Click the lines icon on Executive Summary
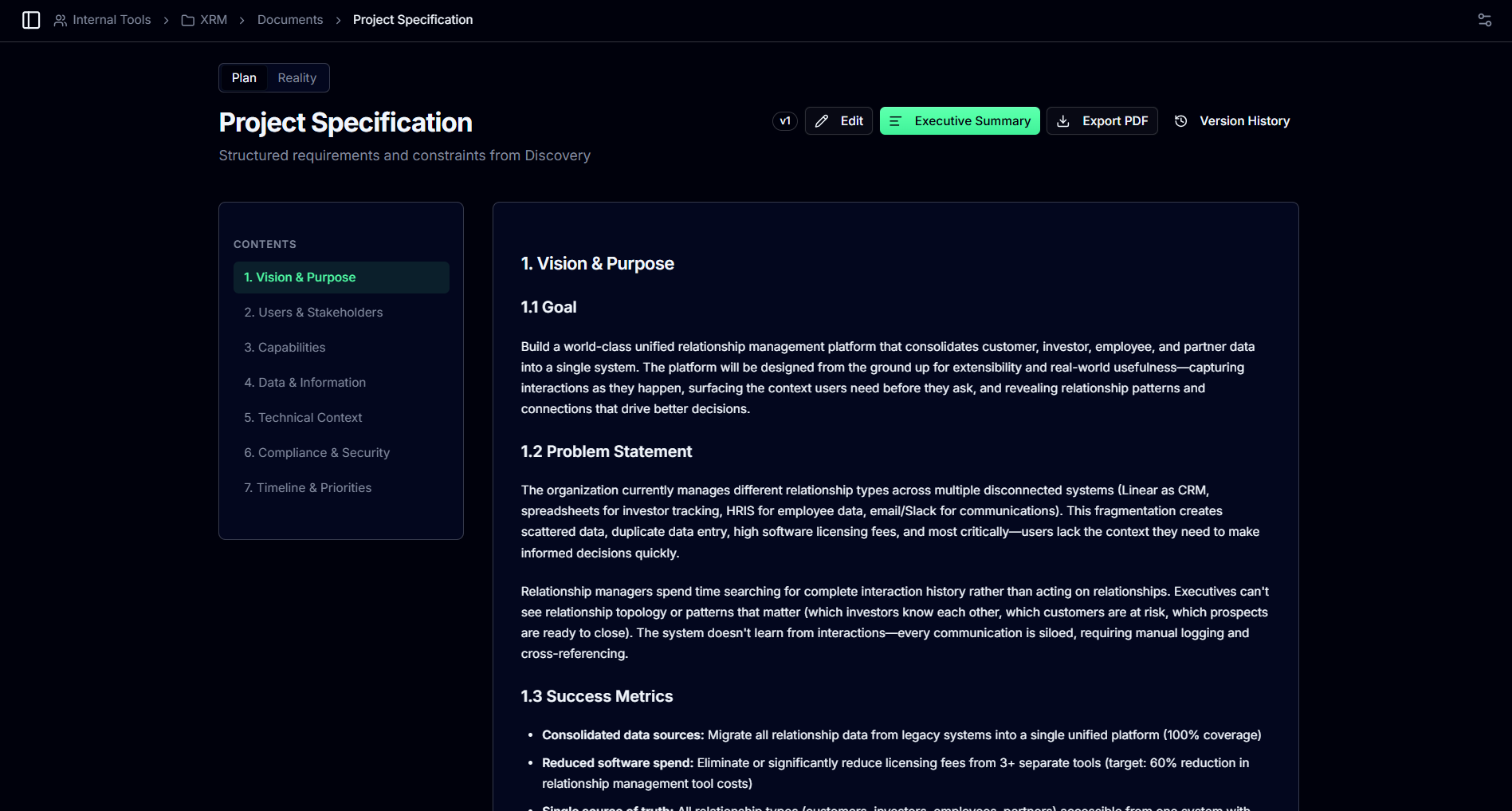Screen dimensions: 1512x811 896,121
